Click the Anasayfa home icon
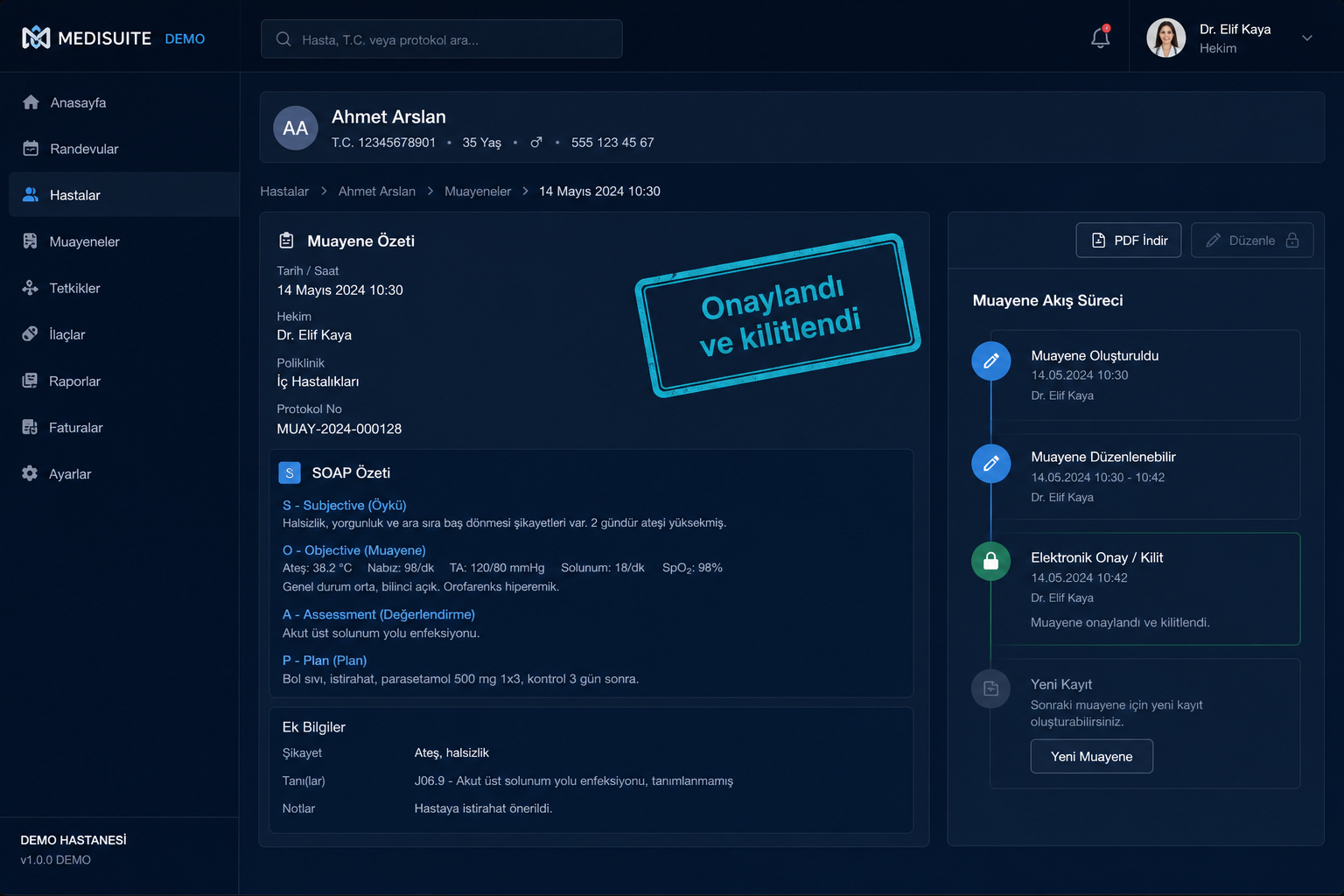1344x896 pixels. tap(31, 102)
